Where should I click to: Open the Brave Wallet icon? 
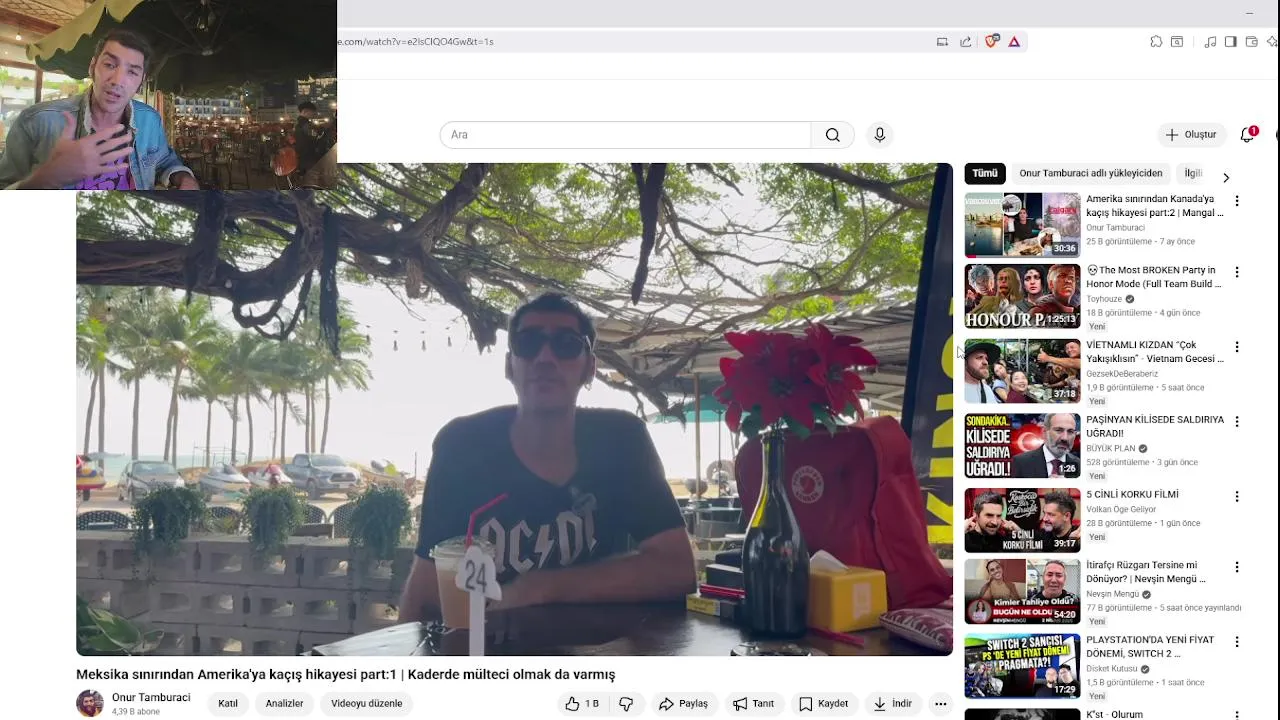point(1252,41)
